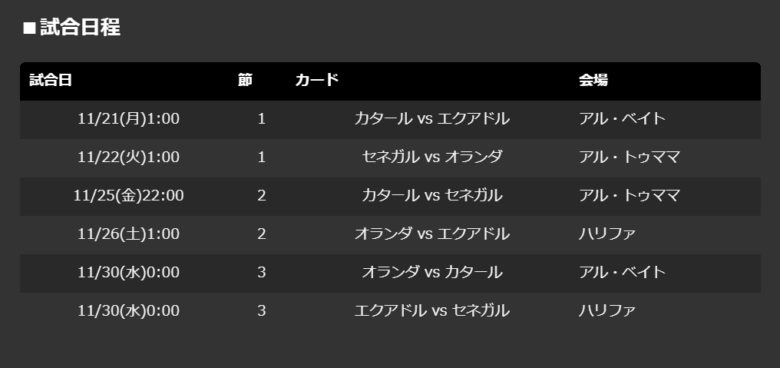Click ハリファ venue for 11/26 match

click(607, 234)
